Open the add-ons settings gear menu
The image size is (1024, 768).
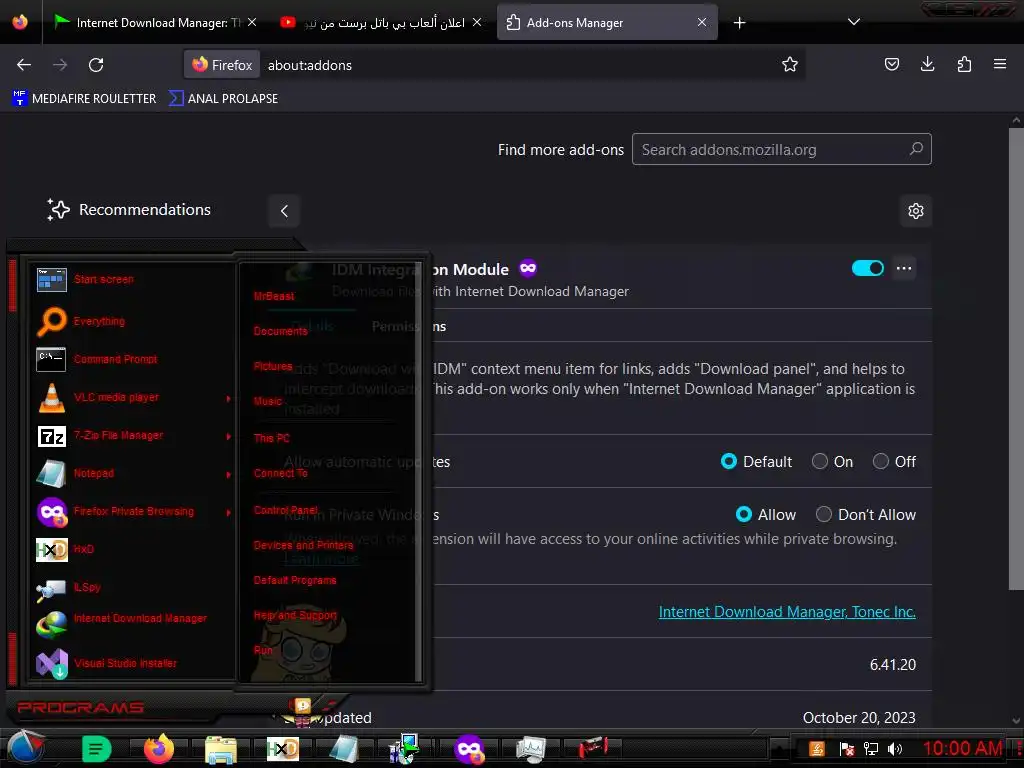click(x=916, y=211)
